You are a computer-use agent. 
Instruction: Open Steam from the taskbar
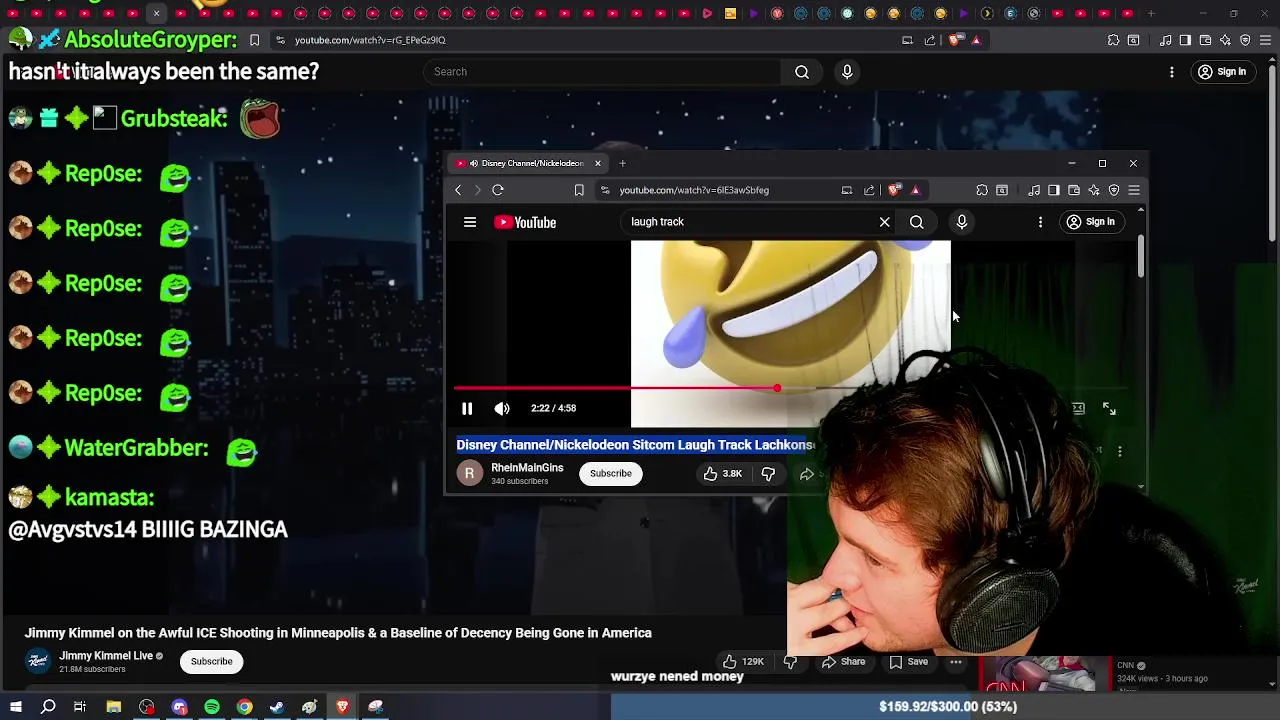coord(277,707)
